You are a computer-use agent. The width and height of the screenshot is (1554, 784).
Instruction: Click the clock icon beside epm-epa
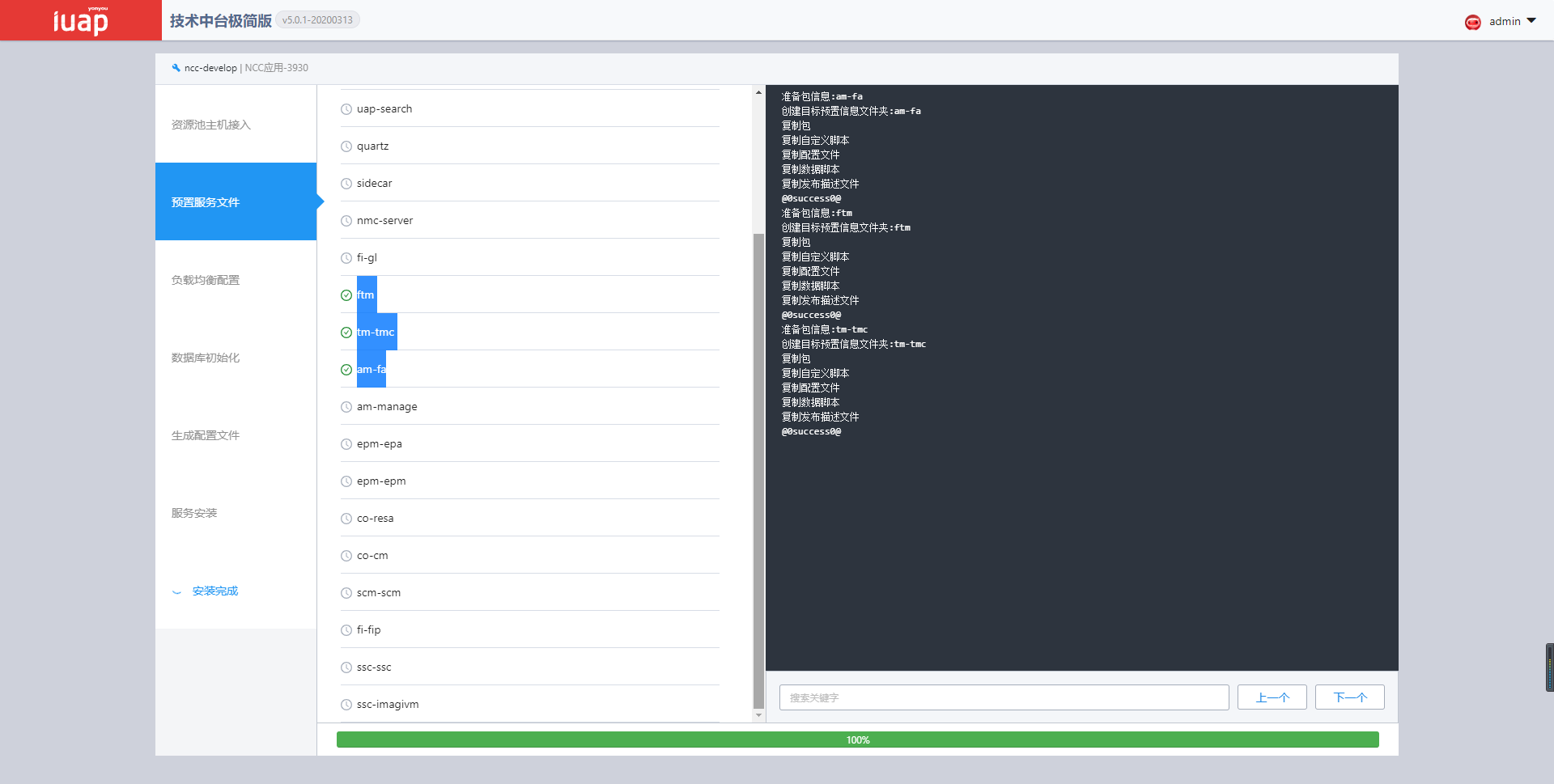tap(346, 444)
